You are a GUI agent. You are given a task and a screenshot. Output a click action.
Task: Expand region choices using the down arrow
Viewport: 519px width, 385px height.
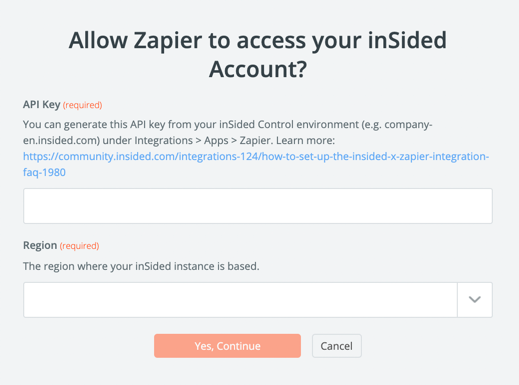(475, 300)
